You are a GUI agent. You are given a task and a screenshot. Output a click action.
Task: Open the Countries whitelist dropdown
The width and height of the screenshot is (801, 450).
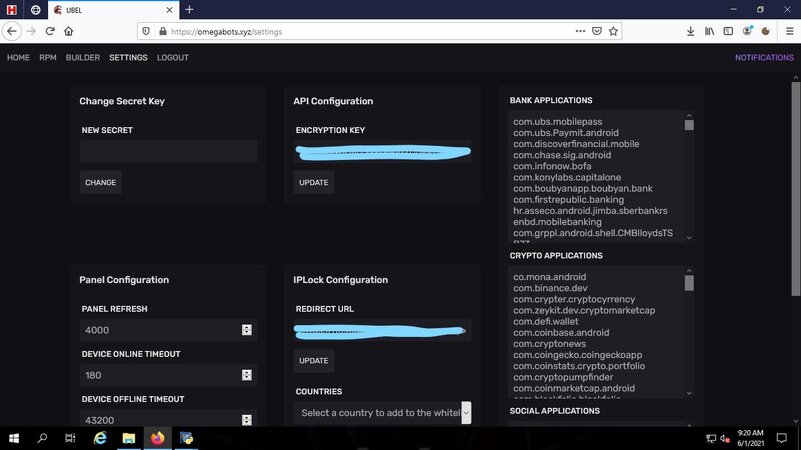383,412
